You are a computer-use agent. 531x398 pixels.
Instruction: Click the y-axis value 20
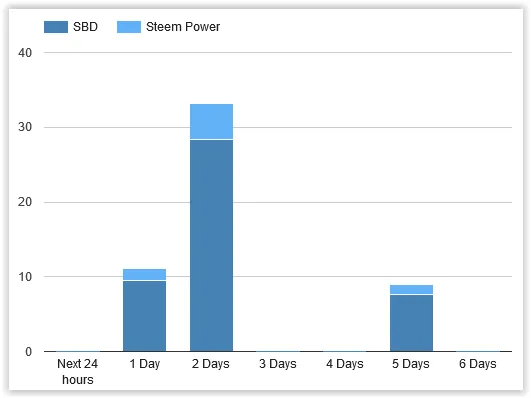25,202
